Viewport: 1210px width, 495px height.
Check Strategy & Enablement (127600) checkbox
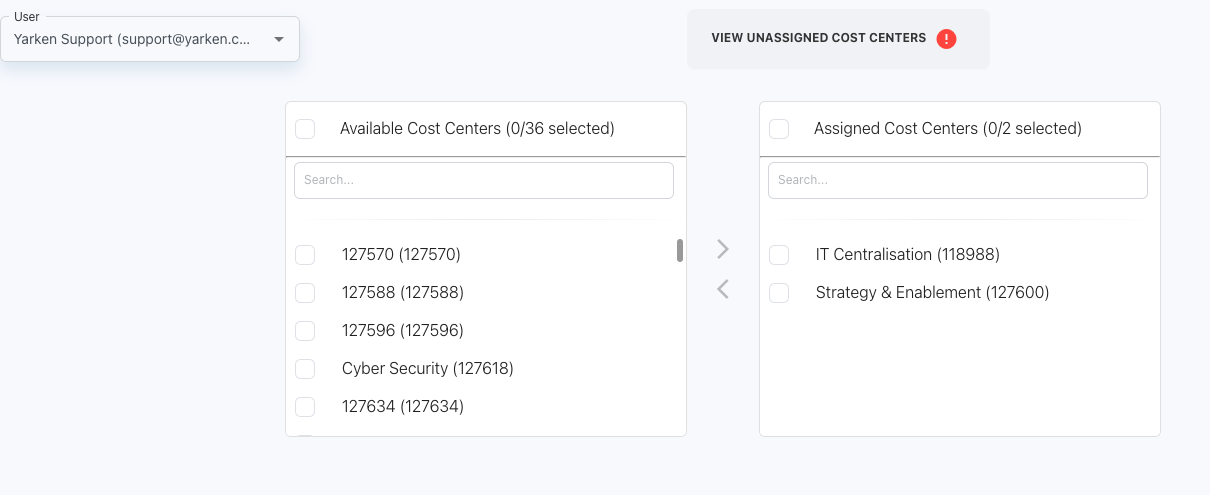pyautogui.click(x=779, y=293)
